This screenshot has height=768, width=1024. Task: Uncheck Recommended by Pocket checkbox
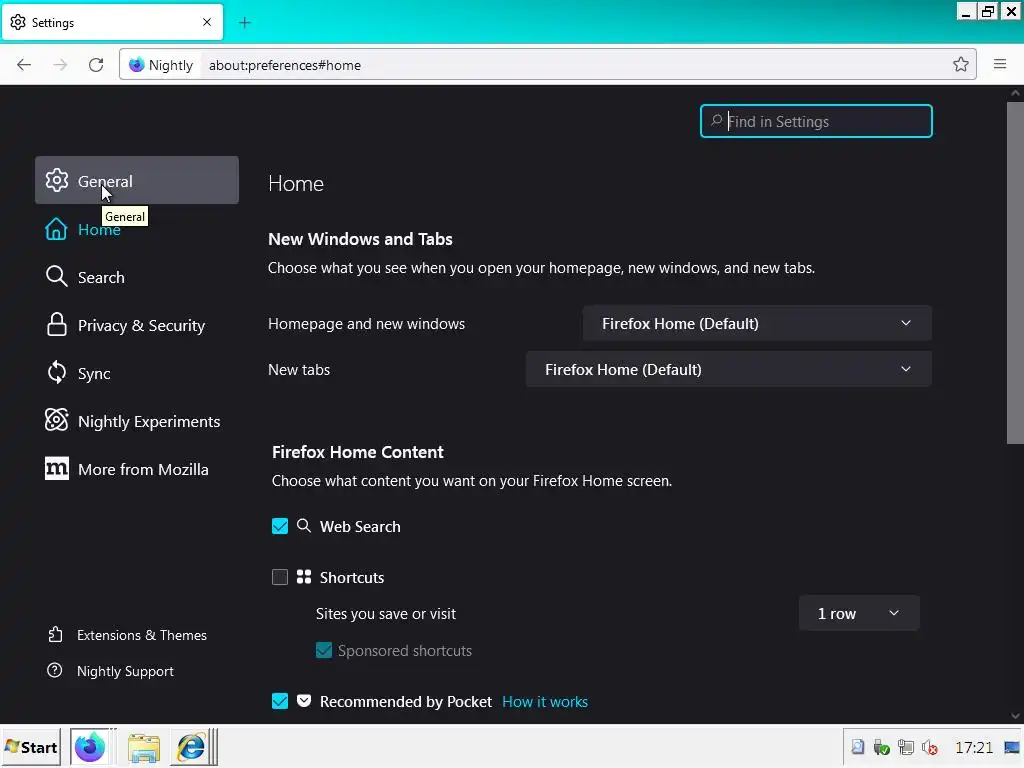[x=280, y=701]
